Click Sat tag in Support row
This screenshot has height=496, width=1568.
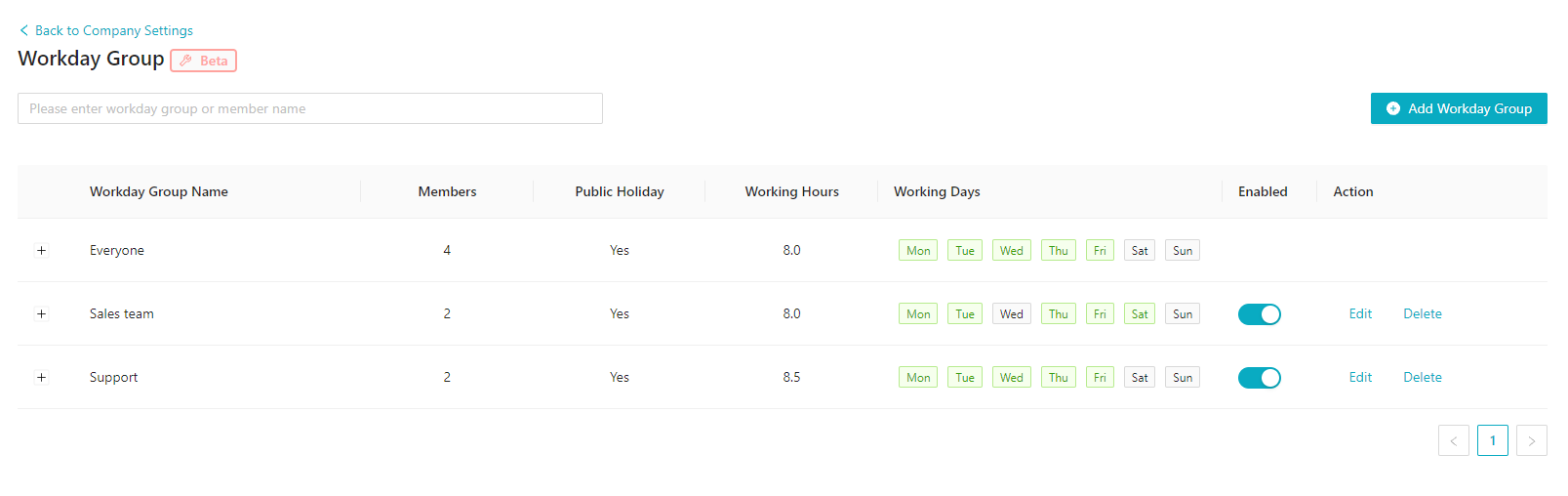click(x=1140, y=377)
